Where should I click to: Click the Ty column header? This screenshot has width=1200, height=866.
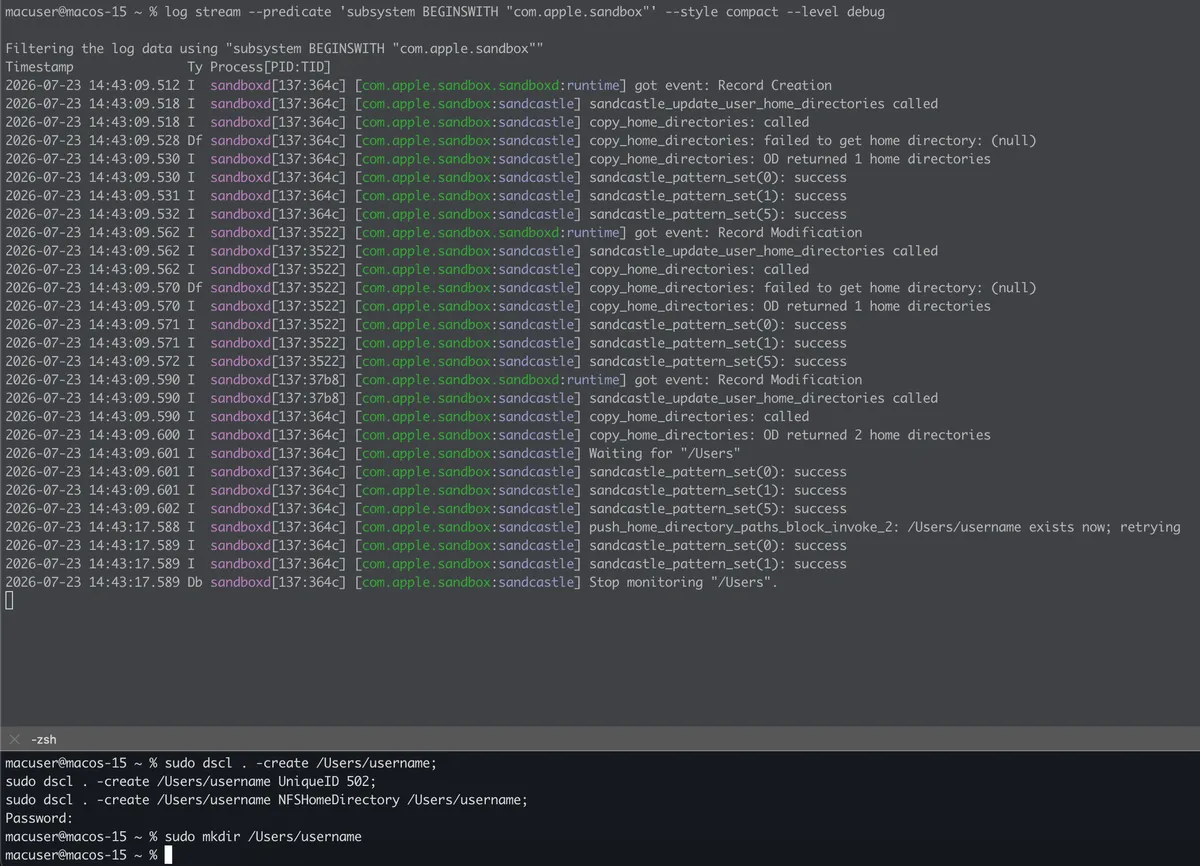point(195,67)
